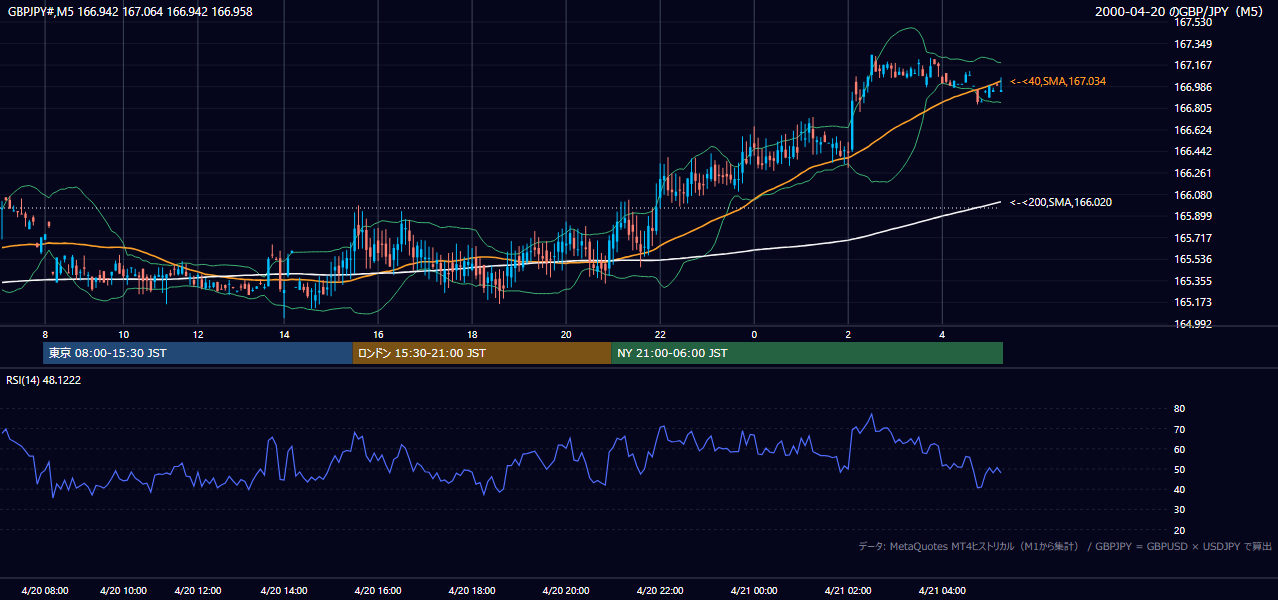Click the '2000-04-20 のGBP/JPY (M5)' header label
1278x600 pixels.
click(x=1180, y=12)
